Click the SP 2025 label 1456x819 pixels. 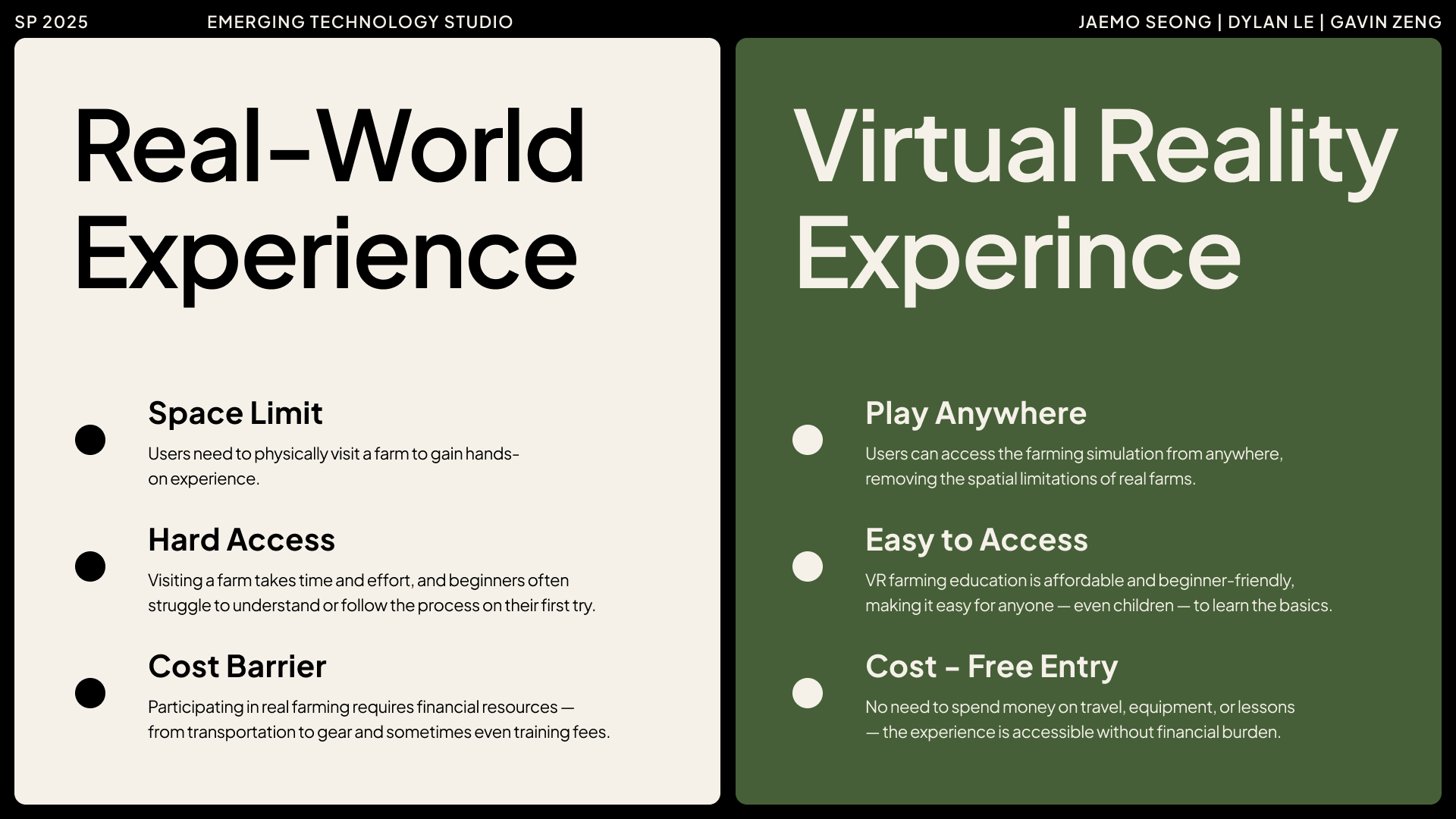tap(52, 22)
